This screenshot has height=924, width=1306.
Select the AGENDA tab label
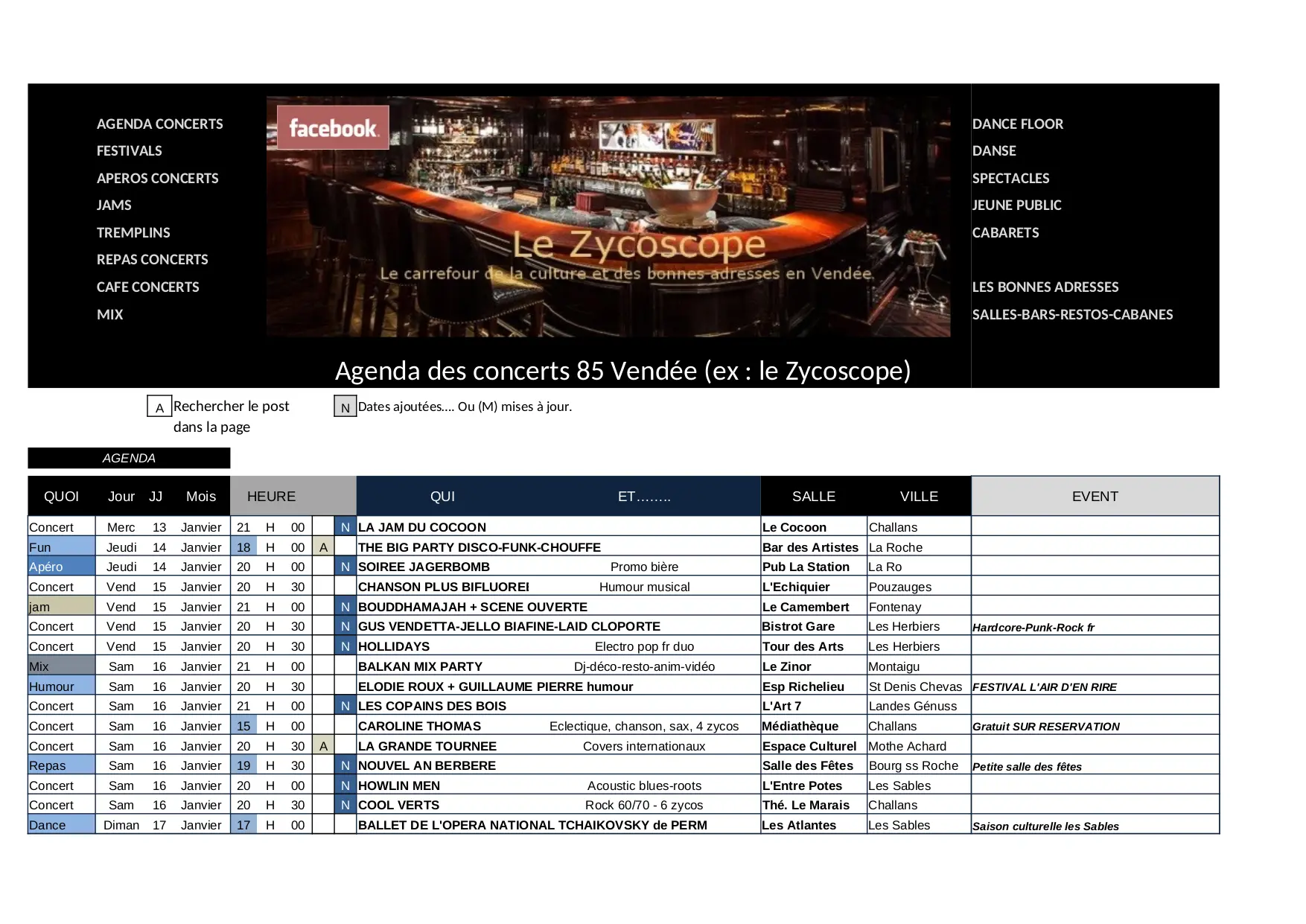pos(129,458)
